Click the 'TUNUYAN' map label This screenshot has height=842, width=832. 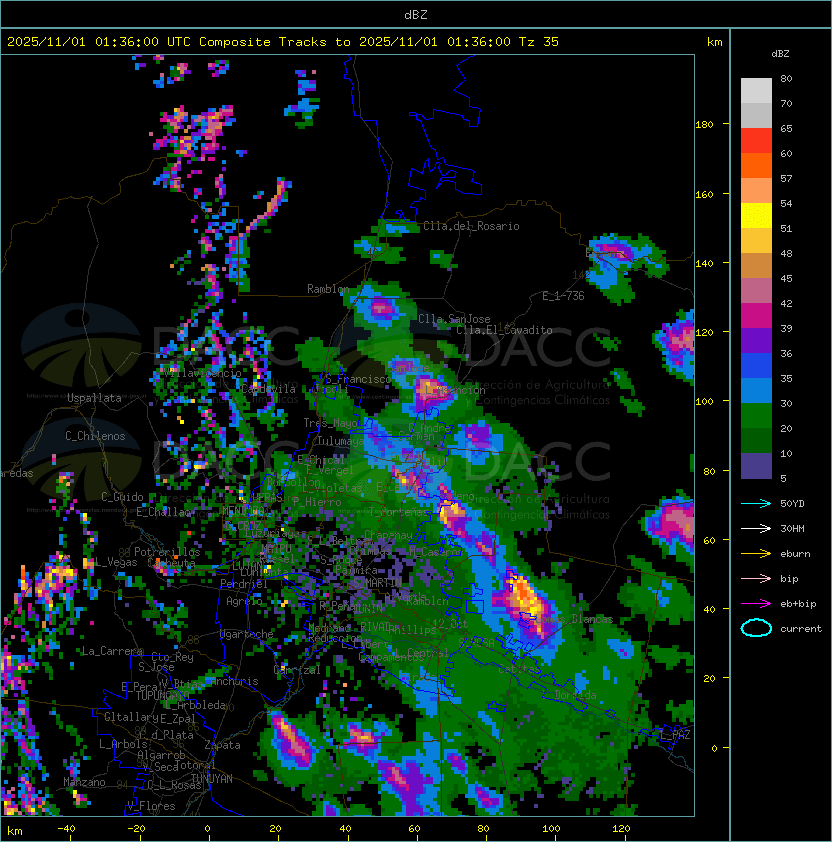pyautogui.click(x=212, y=779)
